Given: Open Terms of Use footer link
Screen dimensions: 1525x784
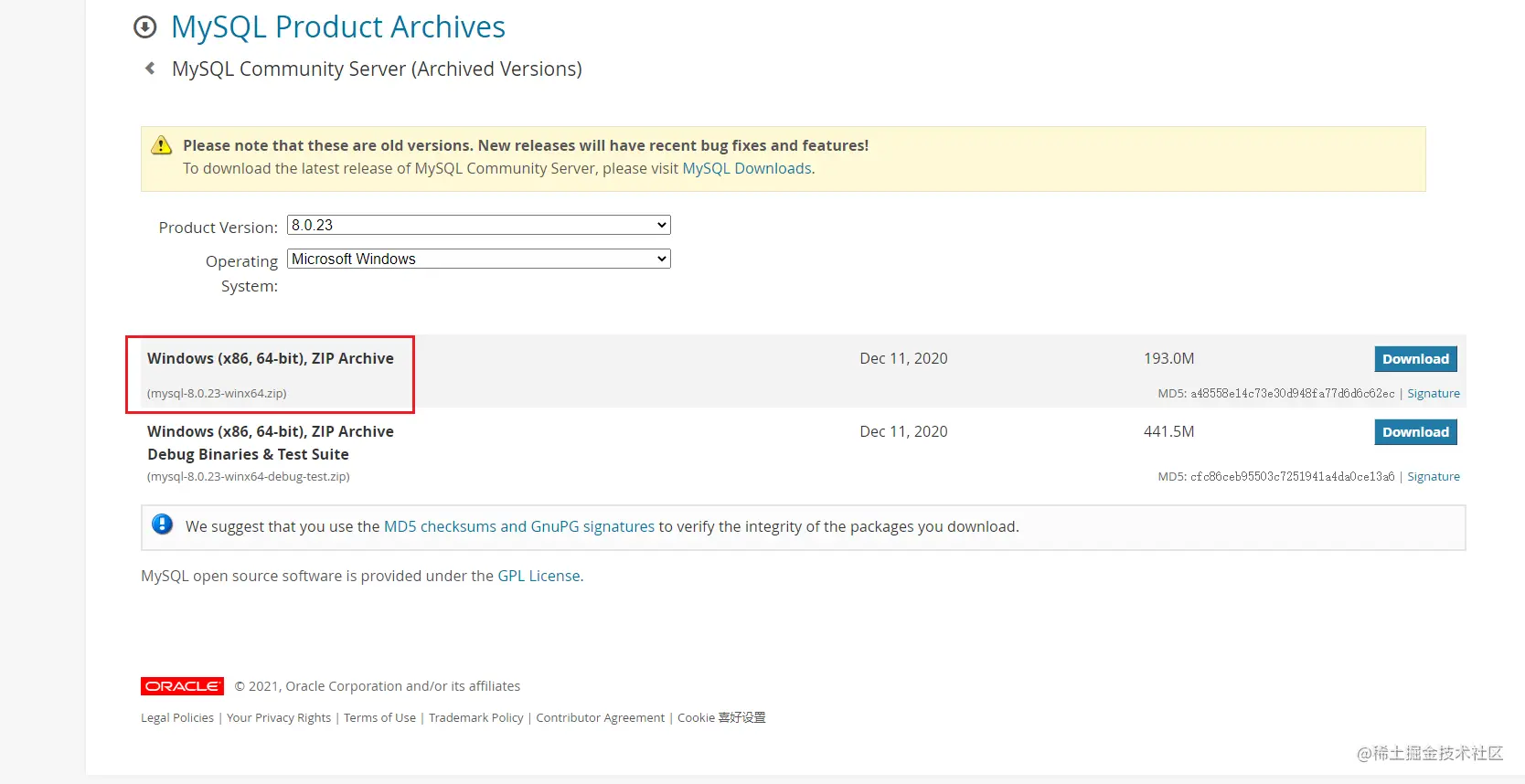Looking at the screenshot, I should [x=379, y=718].
